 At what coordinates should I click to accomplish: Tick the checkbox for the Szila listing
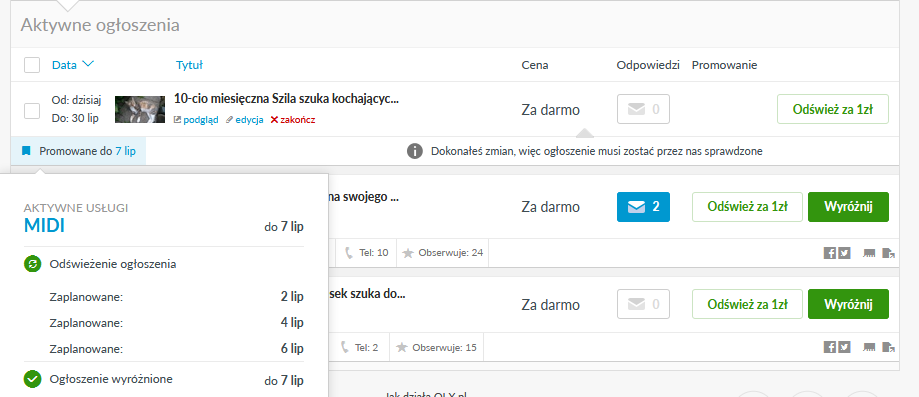click(32, 110)
